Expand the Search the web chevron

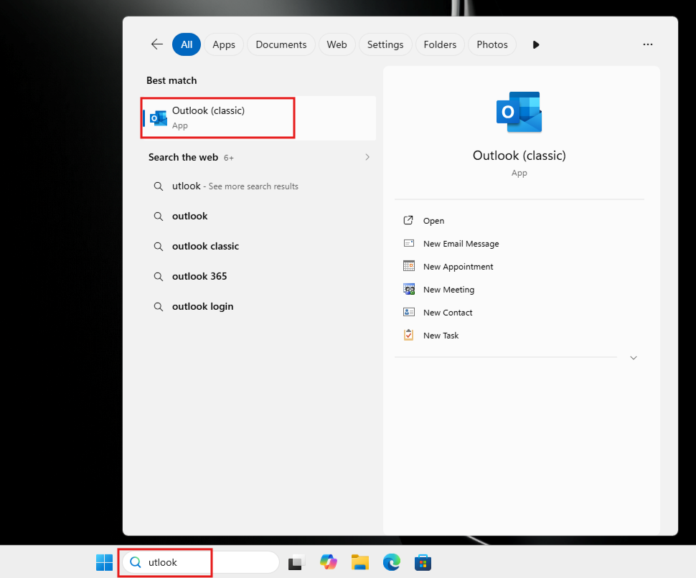(367, 157)
